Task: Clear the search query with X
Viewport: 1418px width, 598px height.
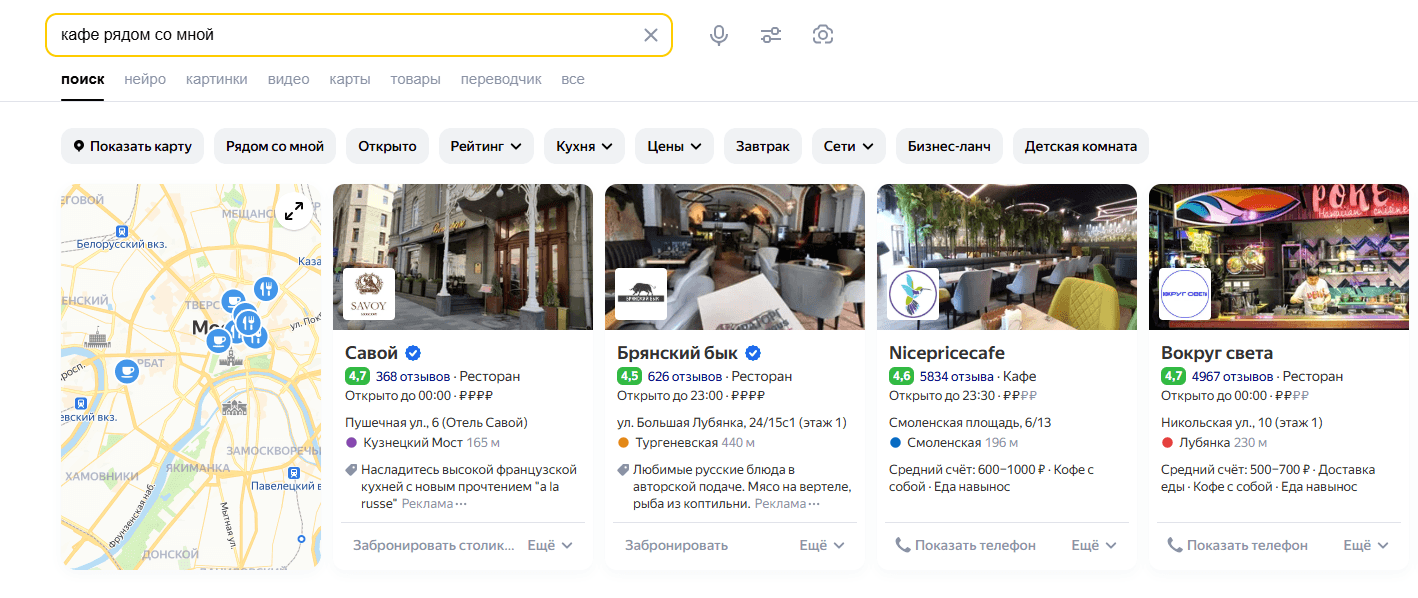Action: 651,35
